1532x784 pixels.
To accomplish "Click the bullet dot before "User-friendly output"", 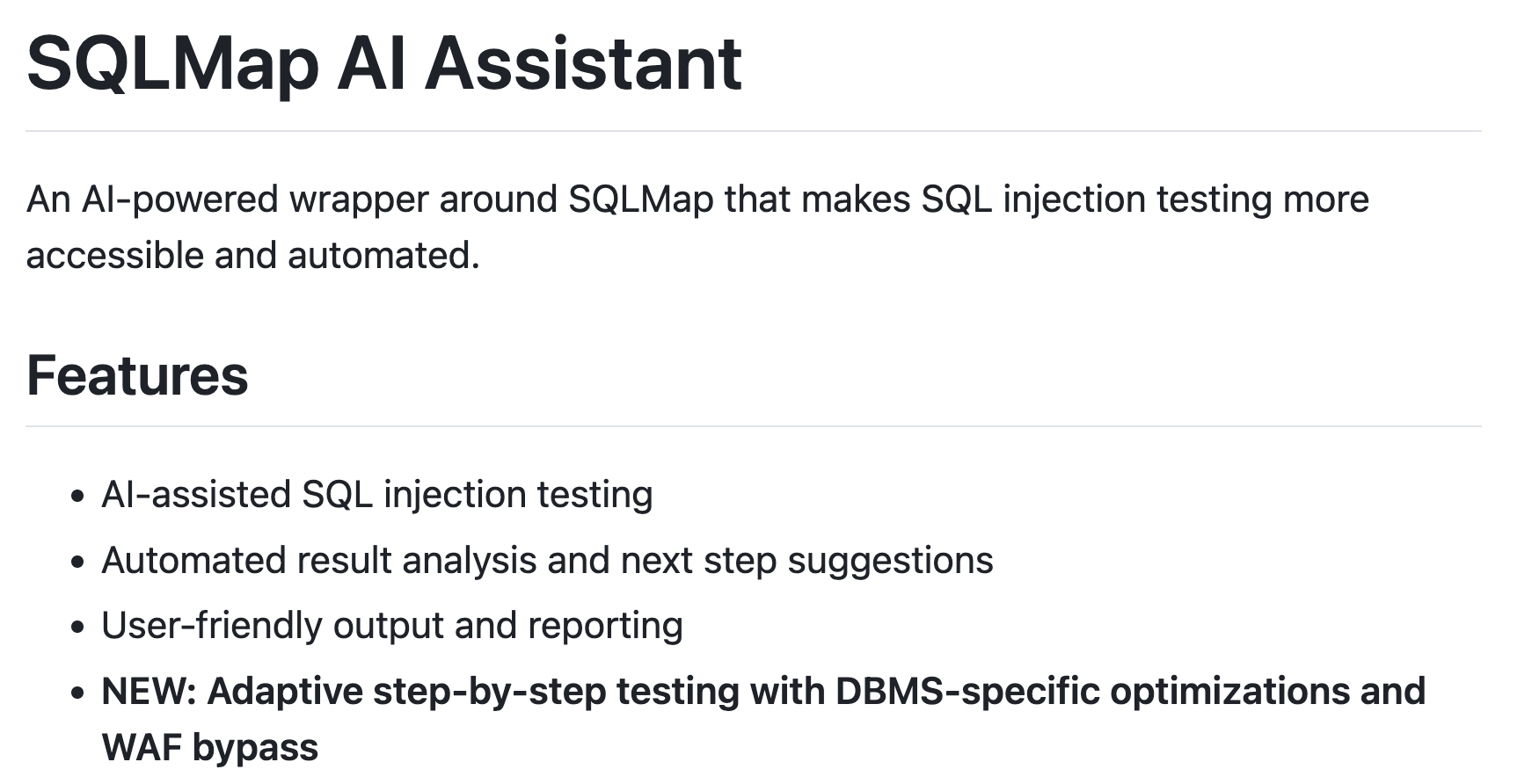I will tap(78, 627).
